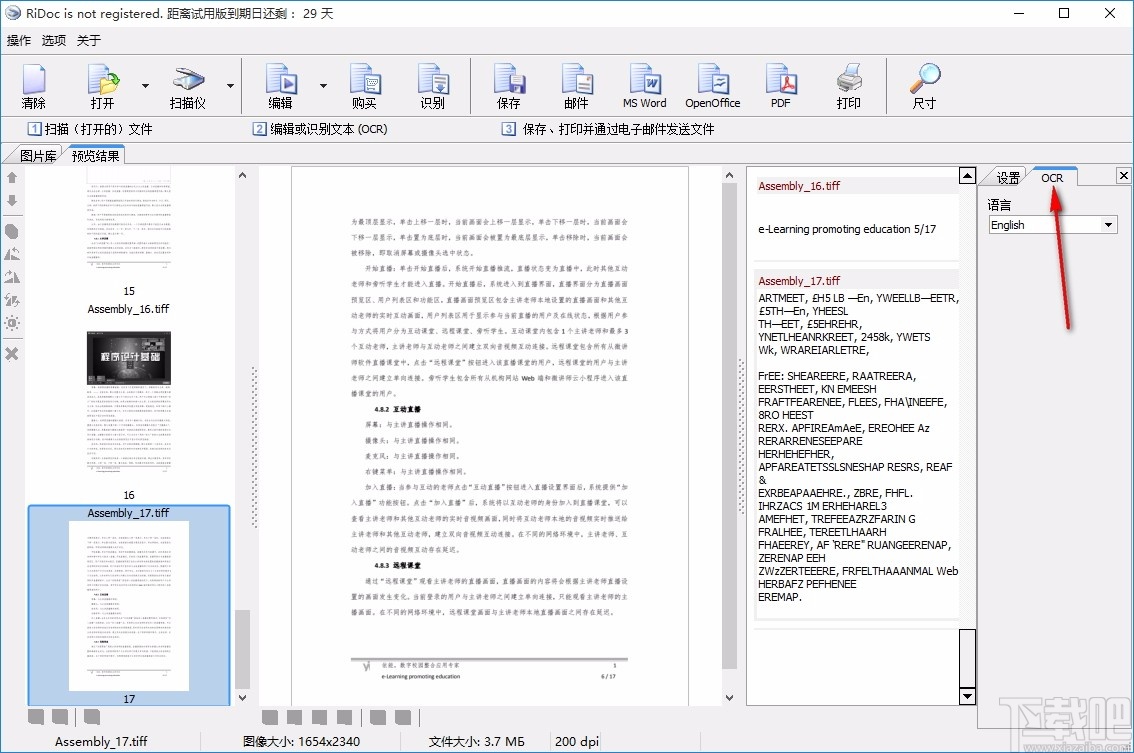This screenshot has height=753, width=1134.
Task: Export to MS Word
Action: click(644, 86)
